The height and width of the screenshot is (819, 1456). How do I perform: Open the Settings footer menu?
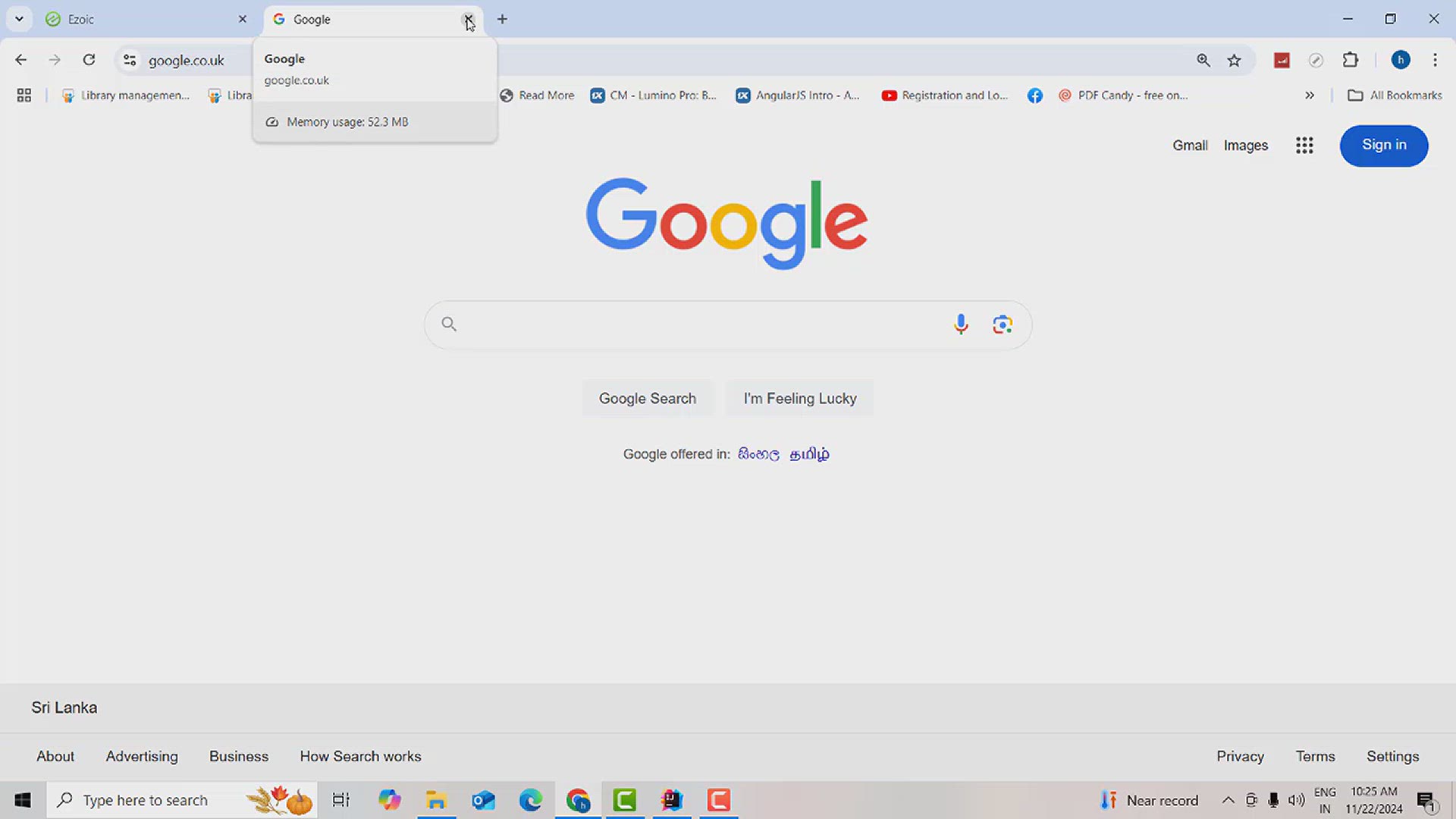click(x=1392, y=756)
